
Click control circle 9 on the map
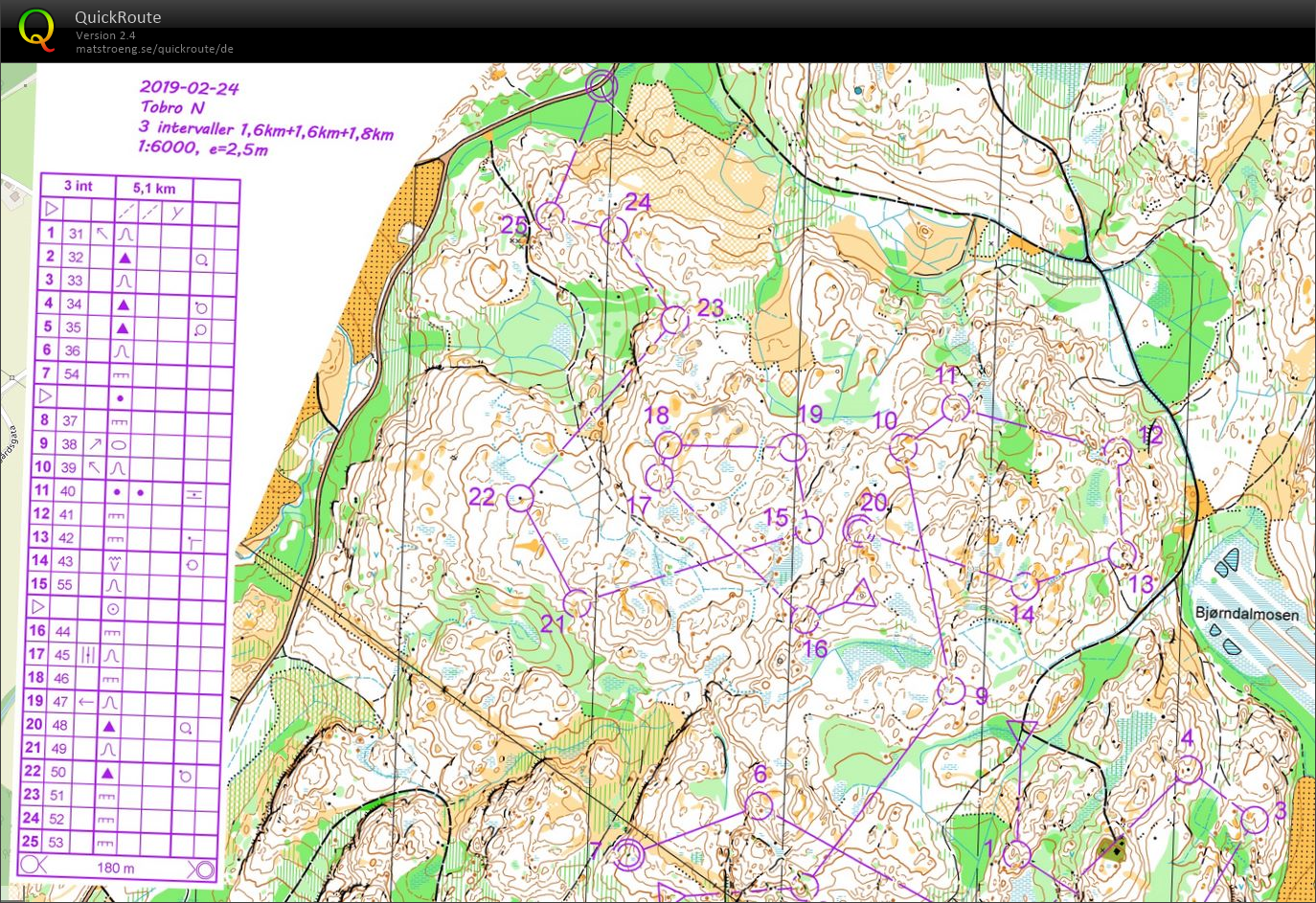[951, 689]
